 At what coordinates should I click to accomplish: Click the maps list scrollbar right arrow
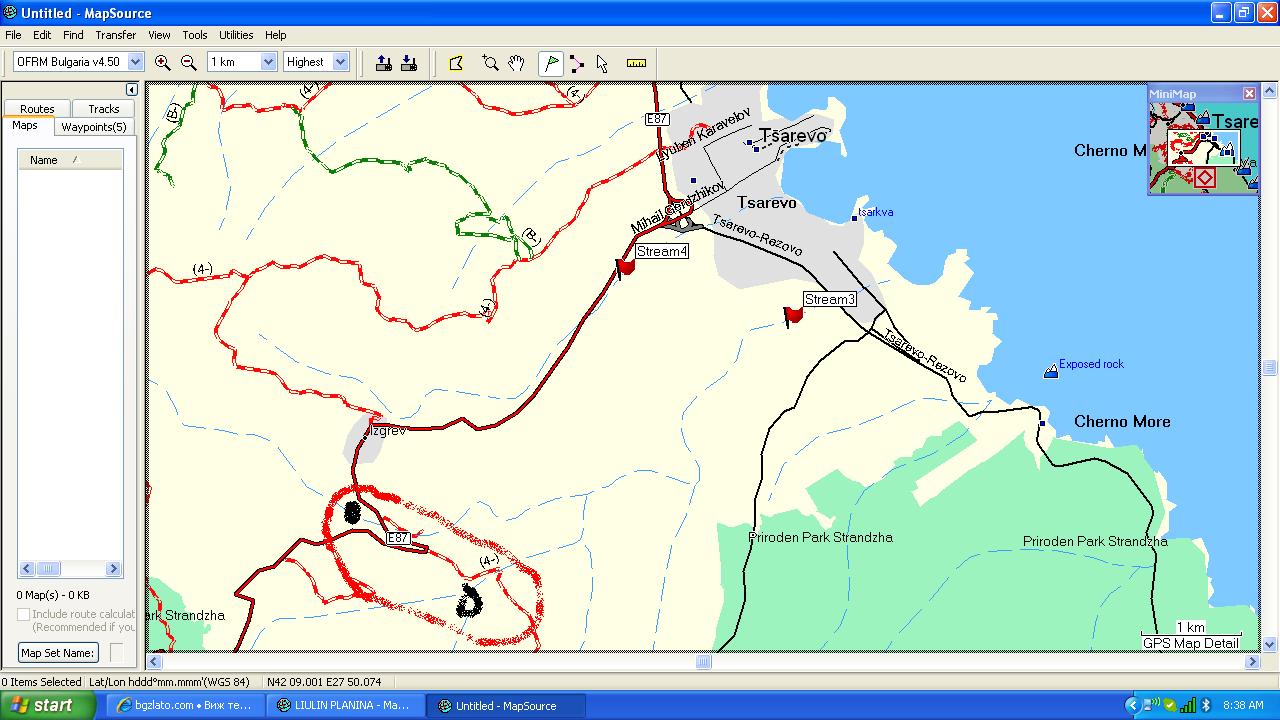tap(113, 569)
